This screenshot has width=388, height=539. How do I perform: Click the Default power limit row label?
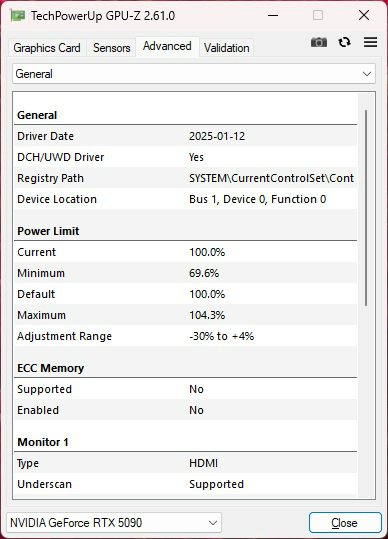[36, 294]
